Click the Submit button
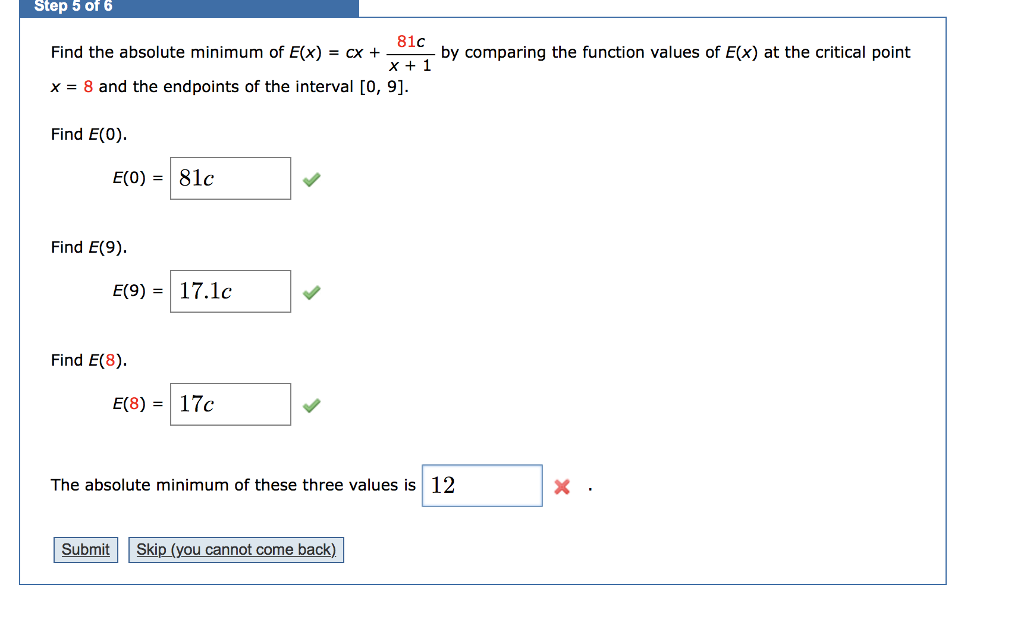The width and height of the screenshot is (1024, 635). [85, 549]
